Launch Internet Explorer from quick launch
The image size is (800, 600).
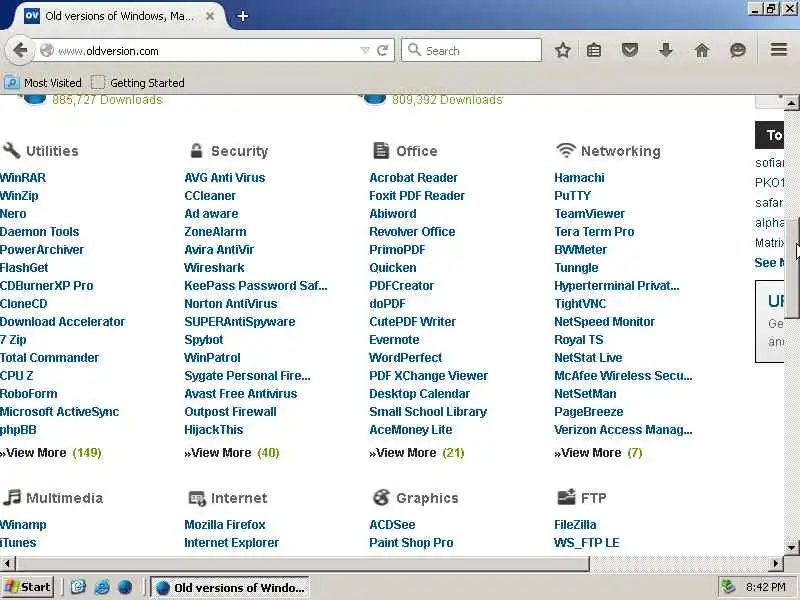click(x=102, y=587)
